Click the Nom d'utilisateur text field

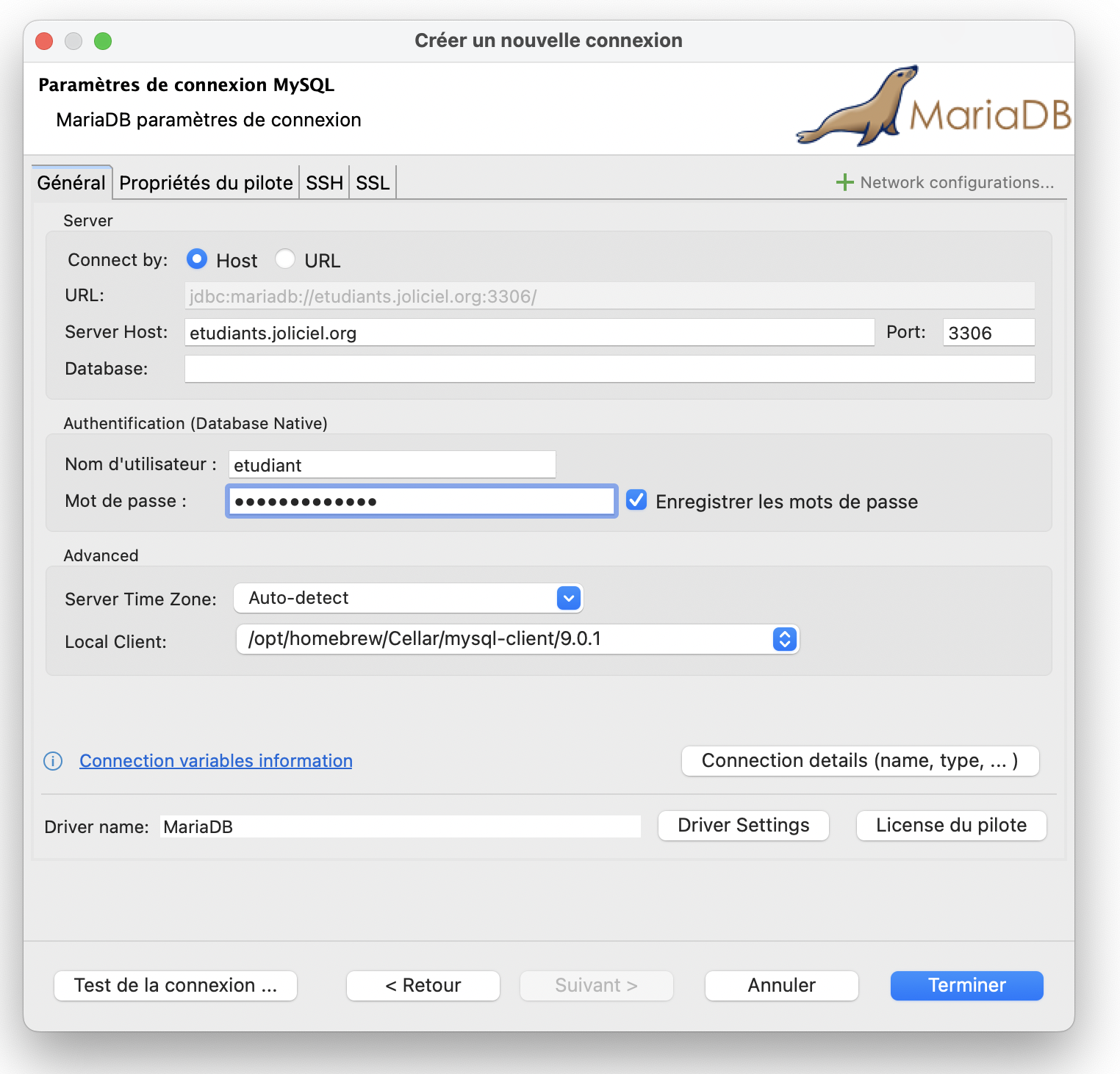pyautogui.click(x=392, y=465)
